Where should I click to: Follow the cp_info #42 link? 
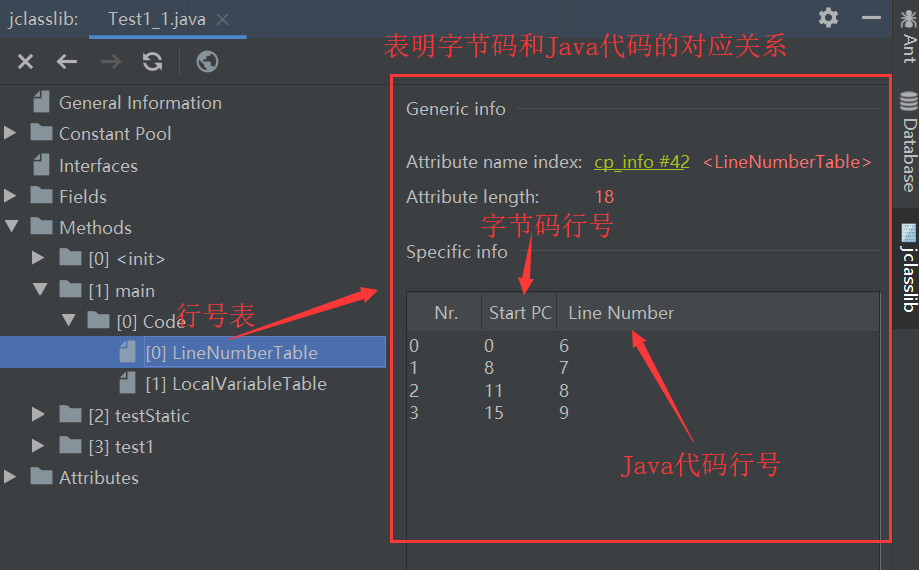641,162
